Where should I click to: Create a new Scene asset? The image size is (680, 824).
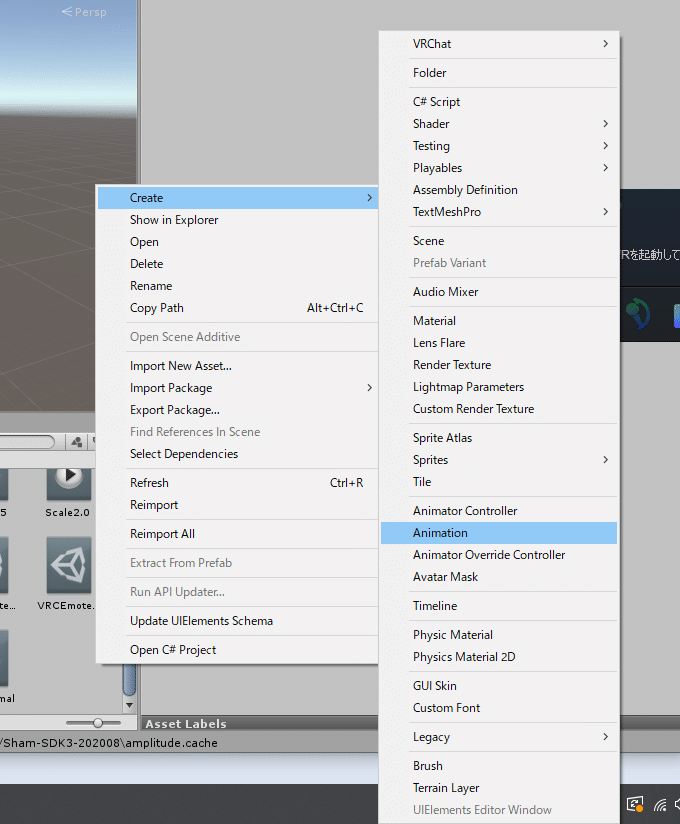(499, 241)
